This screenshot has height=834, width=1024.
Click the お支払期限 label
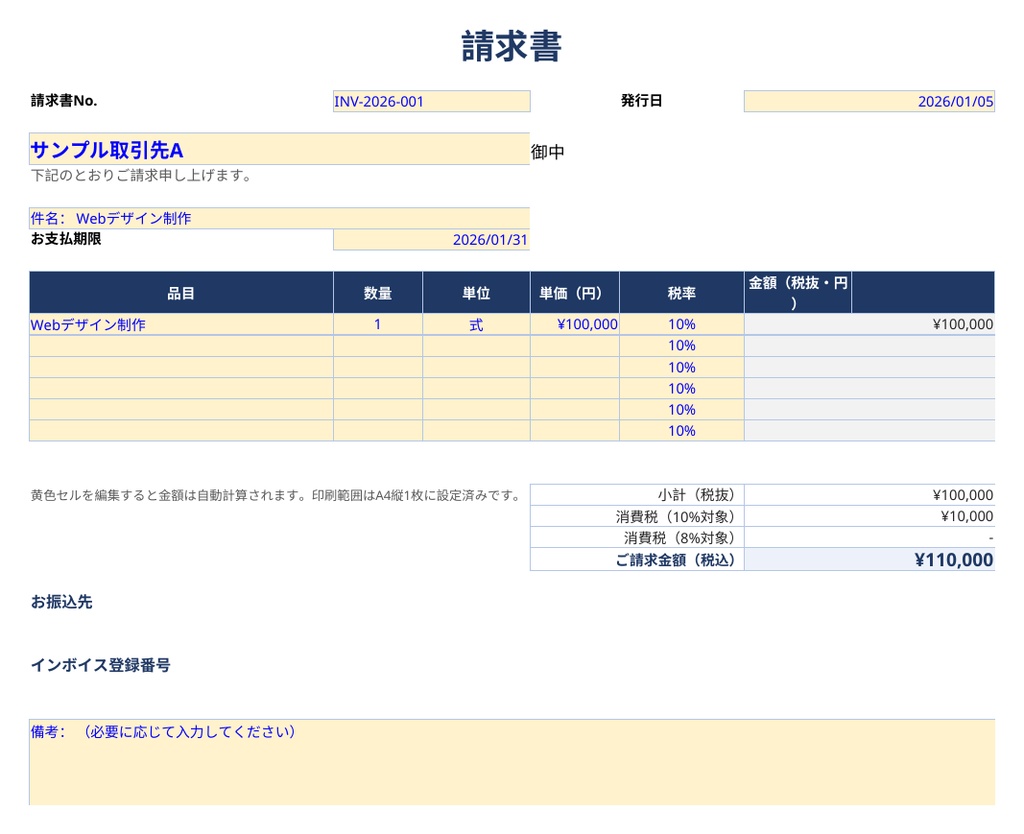pyautogui.click(x=66, y=239)
